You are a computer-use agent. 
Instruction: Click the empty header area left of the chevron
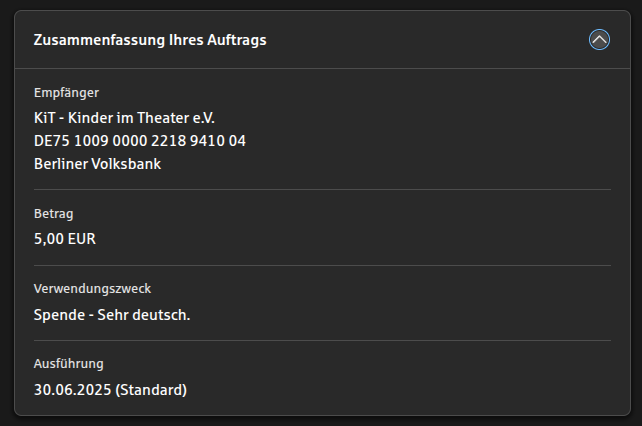pos(430,40)
